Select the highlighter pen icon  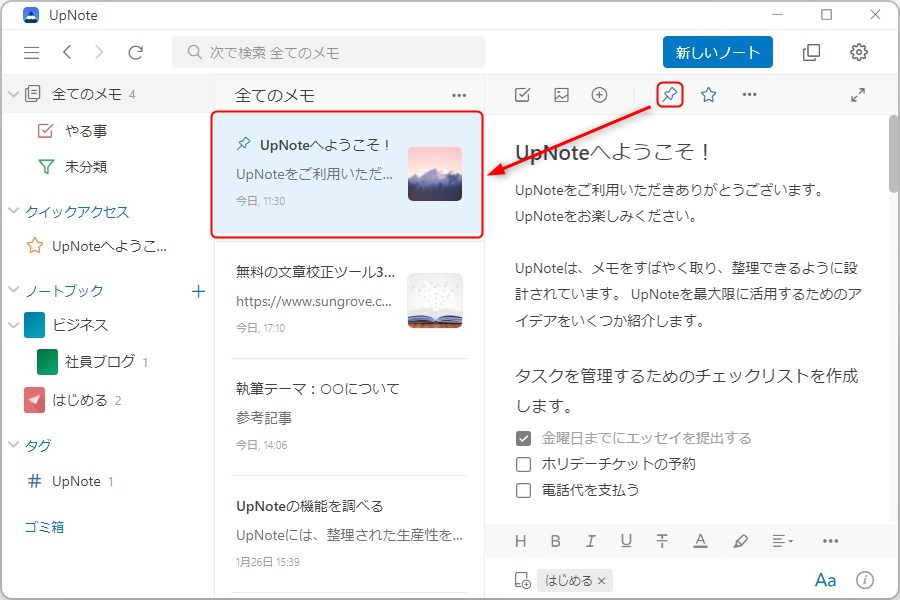pos(740,541)
